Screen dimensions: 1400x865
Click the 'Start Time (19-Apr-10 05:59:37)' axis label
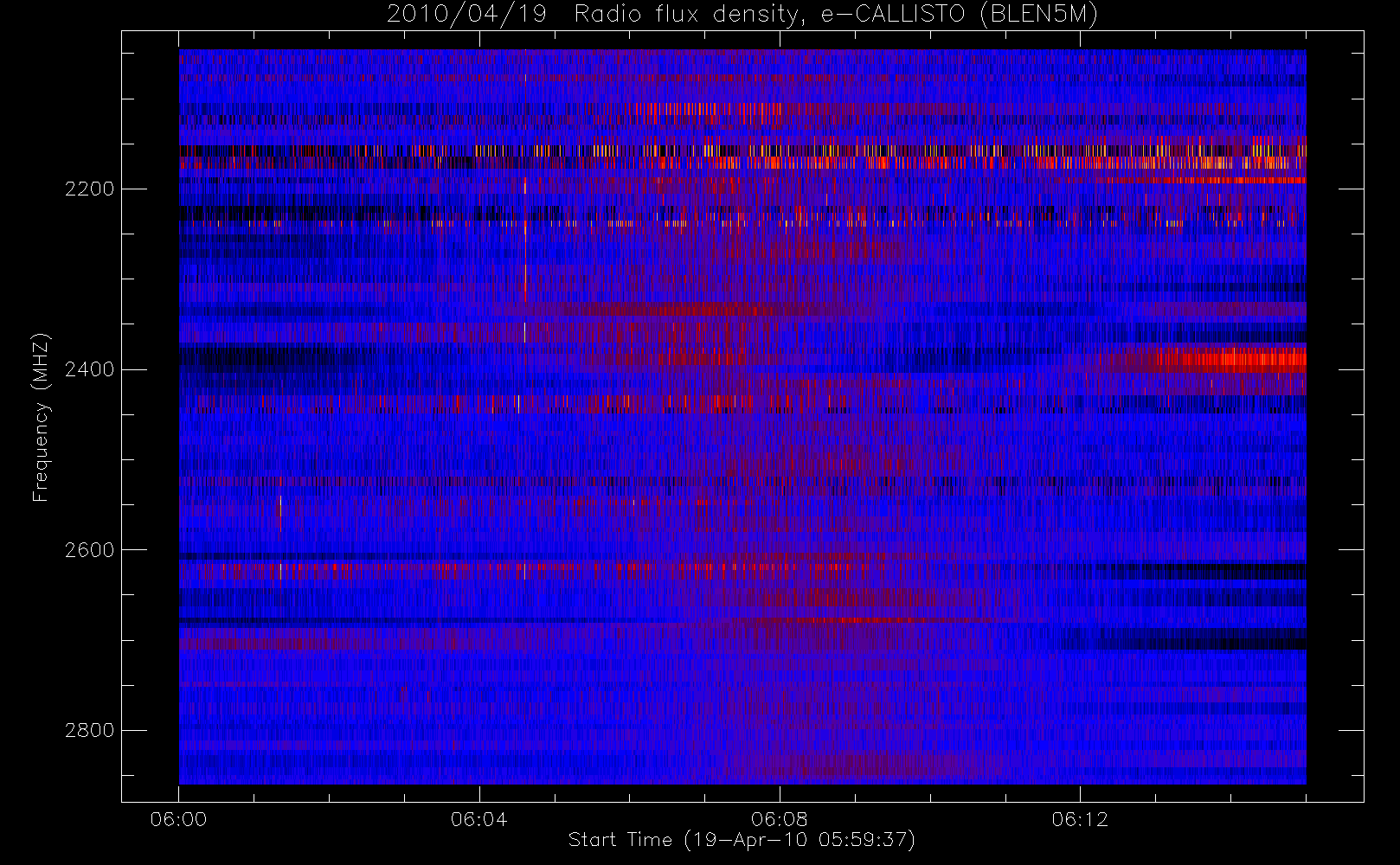click(742, 840)
